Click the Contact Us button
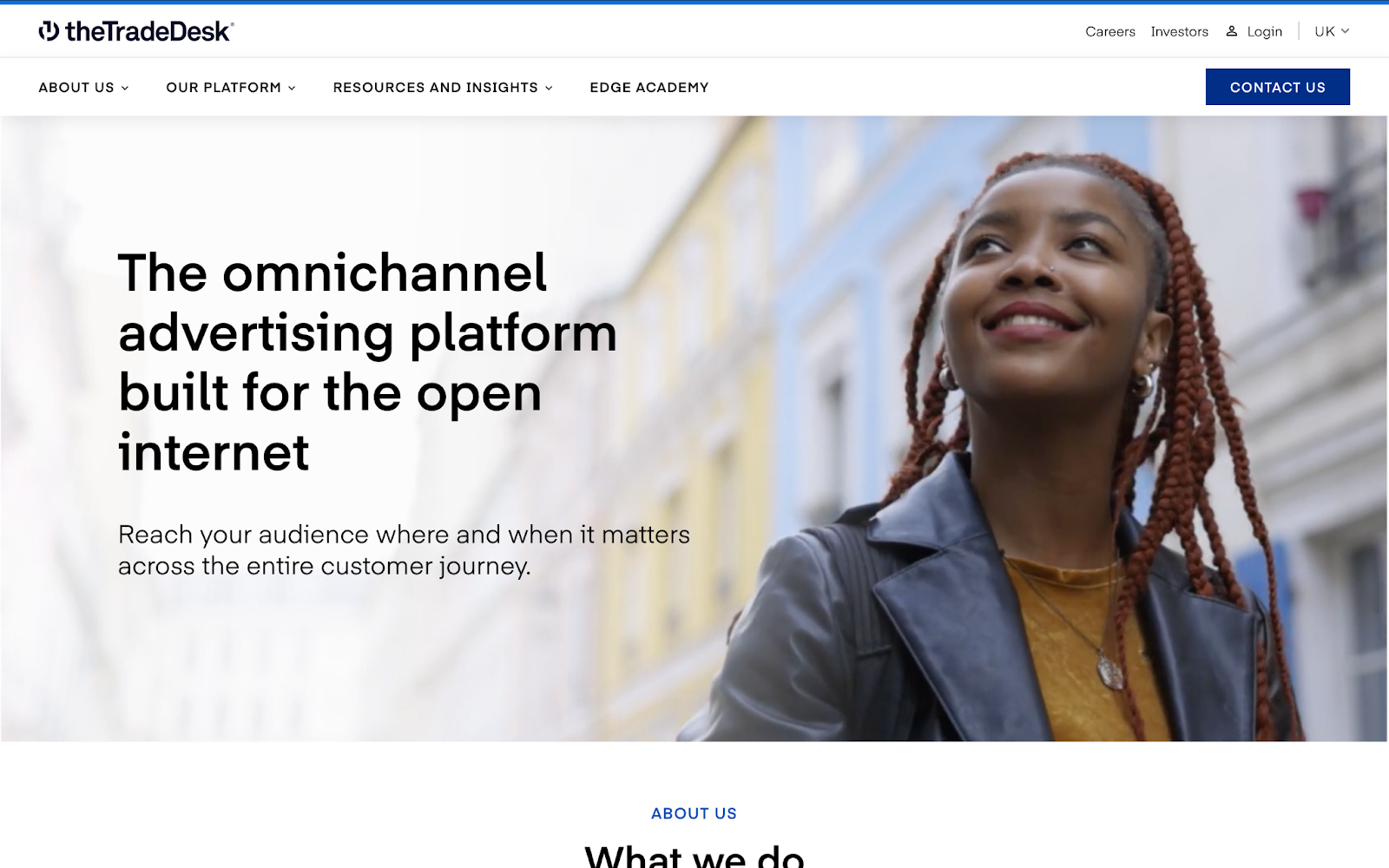 [1277, 87]
